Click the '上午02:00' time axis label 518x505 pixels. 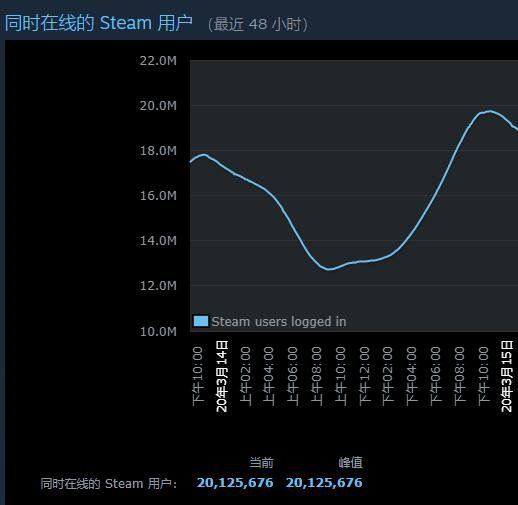(245, 376)
